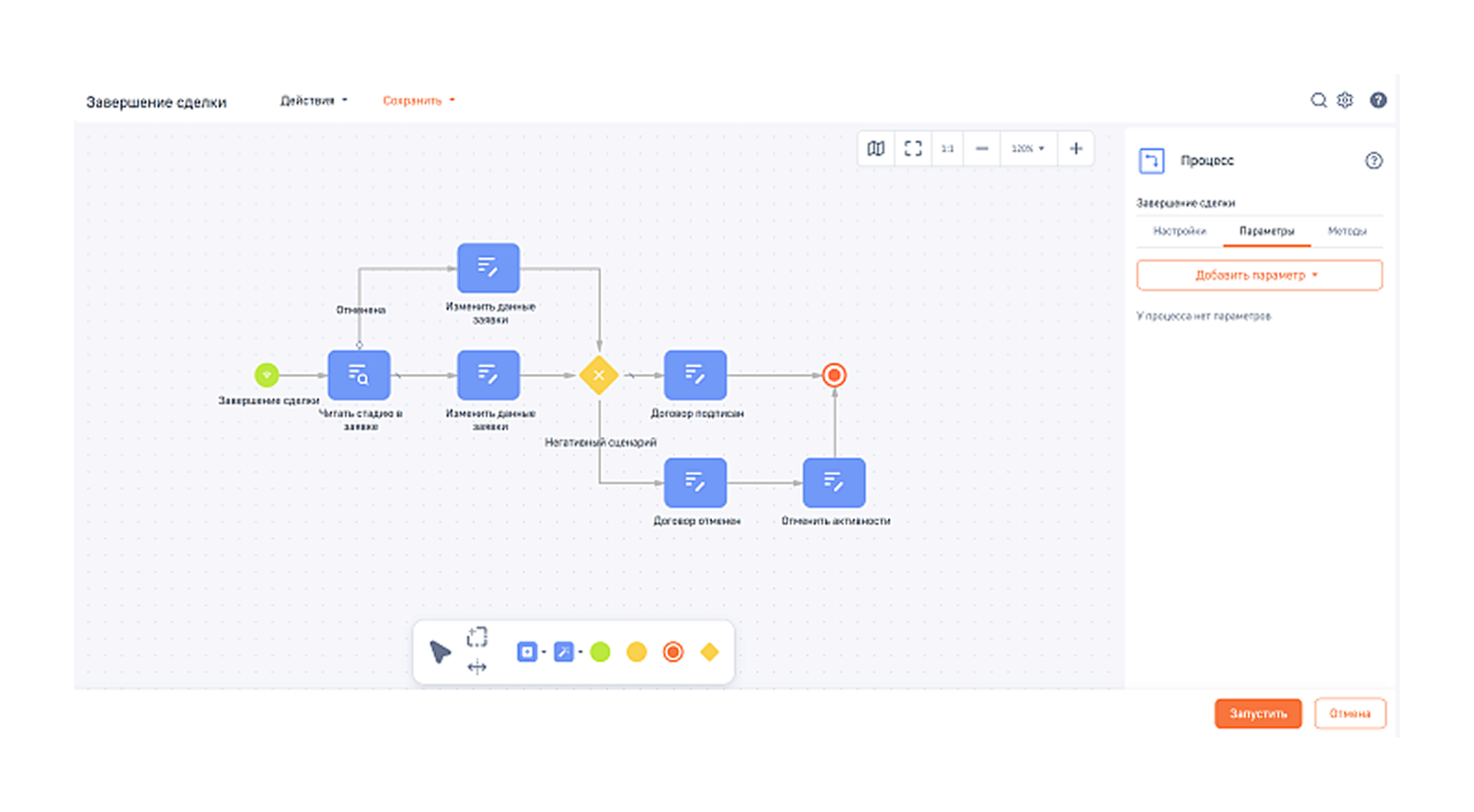
Task: Click the Негативный сценарий flow label
Action: pyautogui.click(x=601, y=442)
